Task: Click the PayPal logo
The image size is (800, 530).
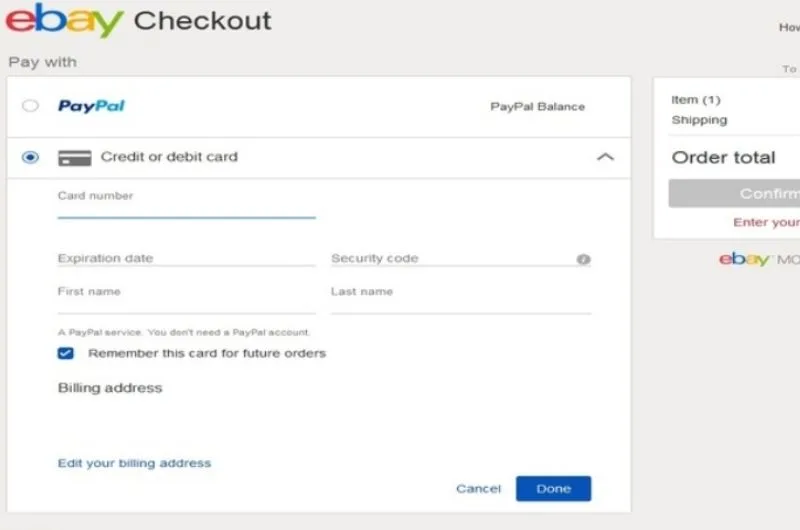Action: [91, 106]
